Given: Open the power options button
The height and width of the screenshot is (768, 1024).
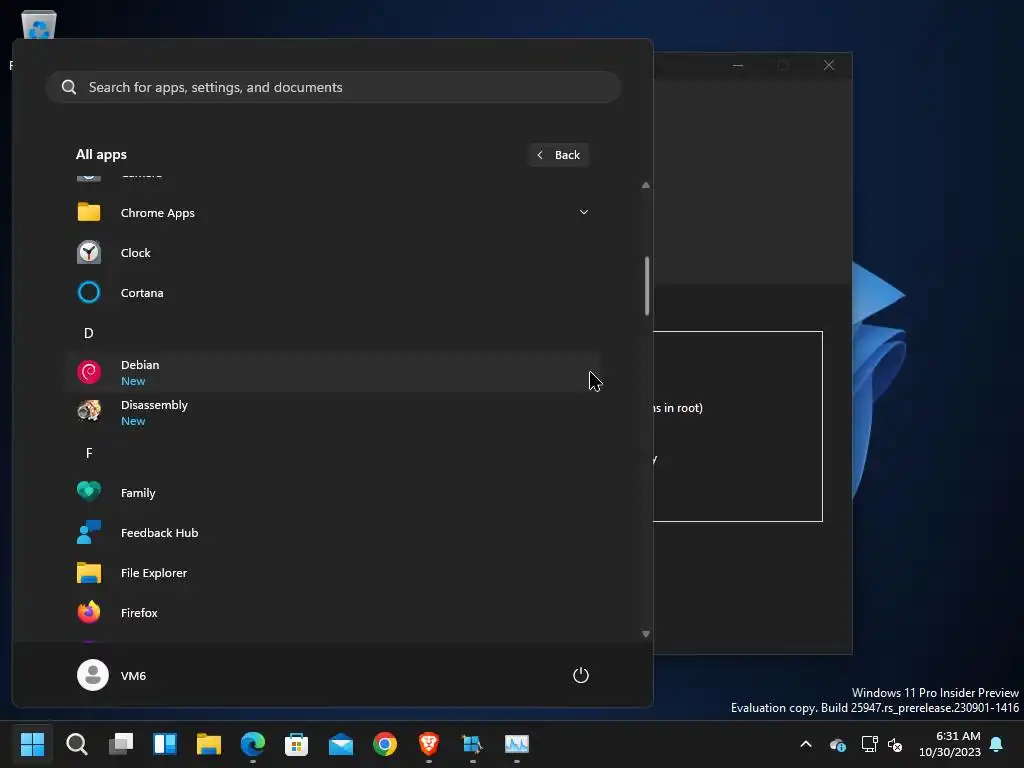Looking at the screenshot, I should tap(581, 675).
